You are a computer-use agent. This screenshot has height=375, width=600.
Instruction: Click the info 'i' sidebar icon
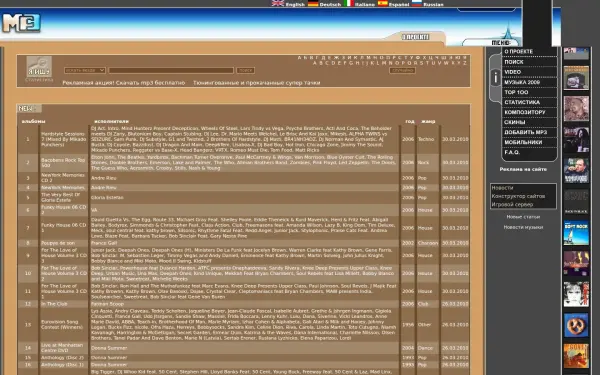coord(495,78)
